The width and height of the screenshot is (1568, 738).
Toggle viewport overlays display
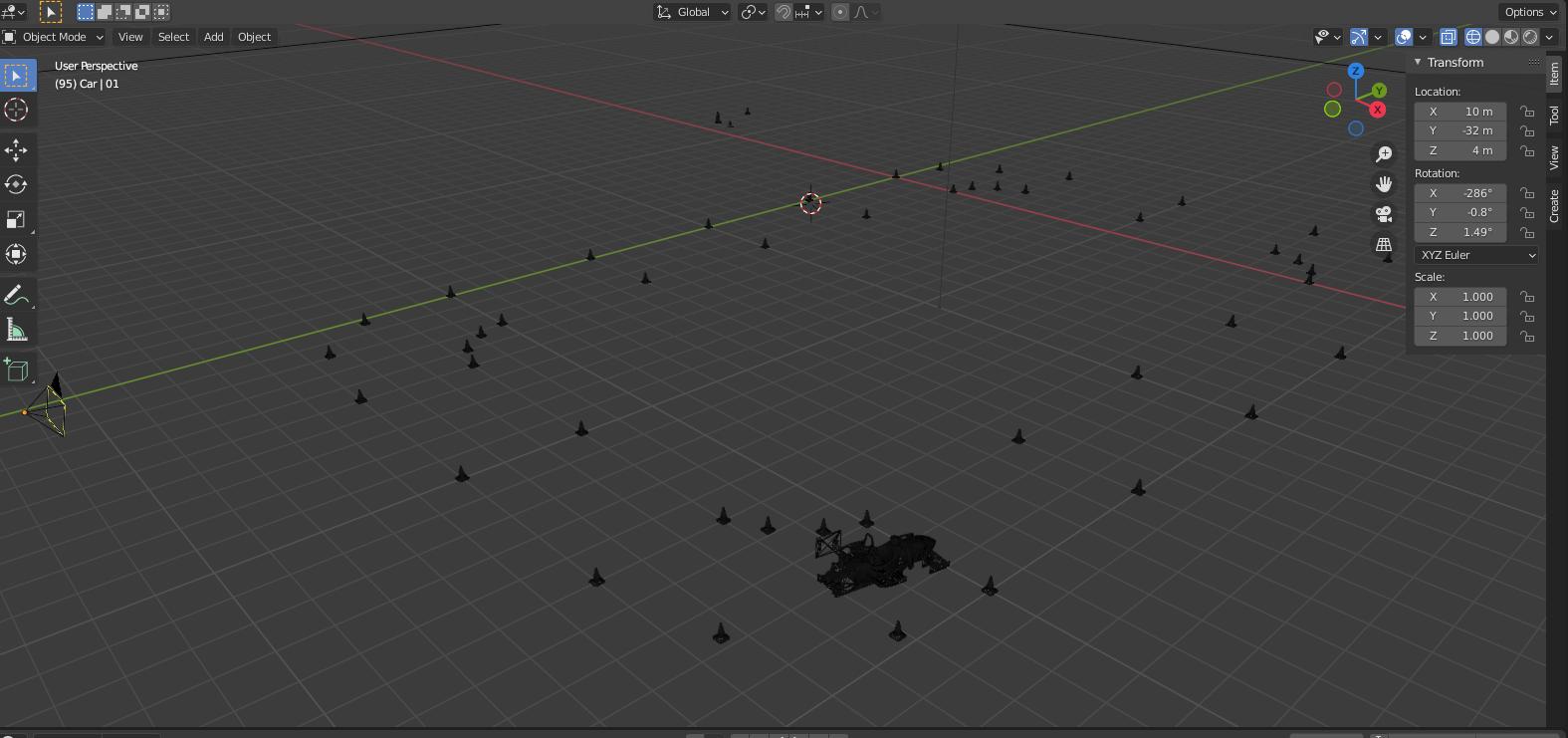[x=1404, y=37]
